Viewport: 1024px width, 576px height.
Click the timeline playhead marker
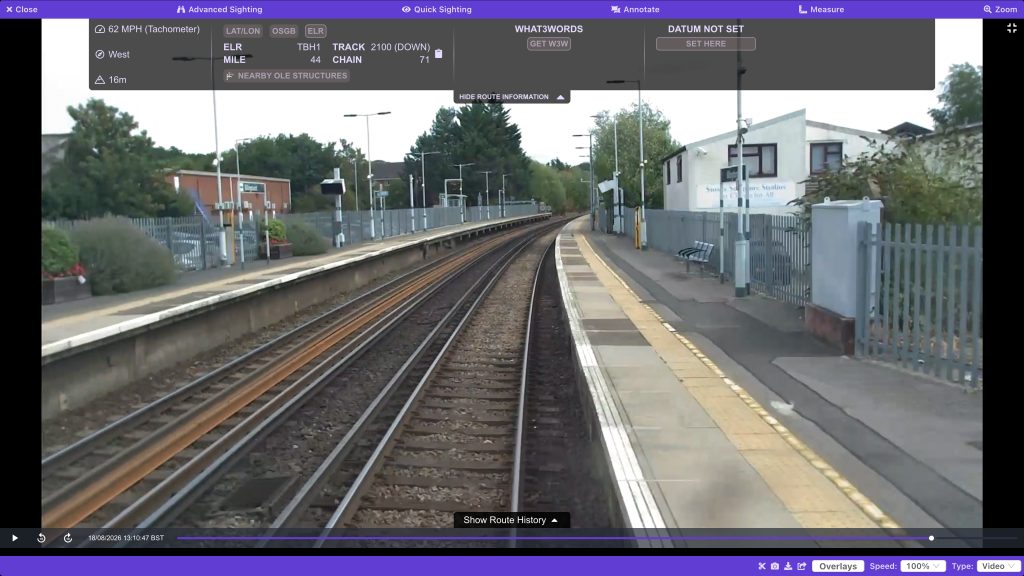click(931, 538)
